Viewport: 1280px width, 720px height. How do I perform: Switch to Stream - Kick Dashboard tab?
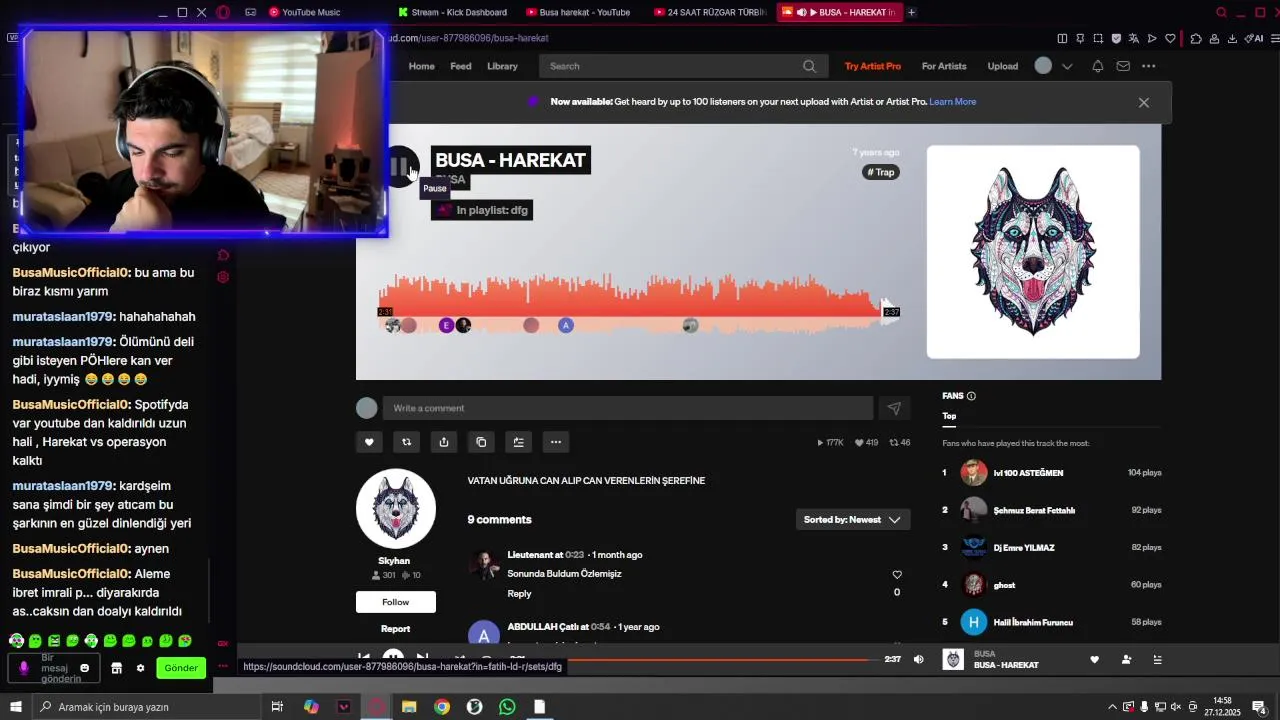coord(453,12)
